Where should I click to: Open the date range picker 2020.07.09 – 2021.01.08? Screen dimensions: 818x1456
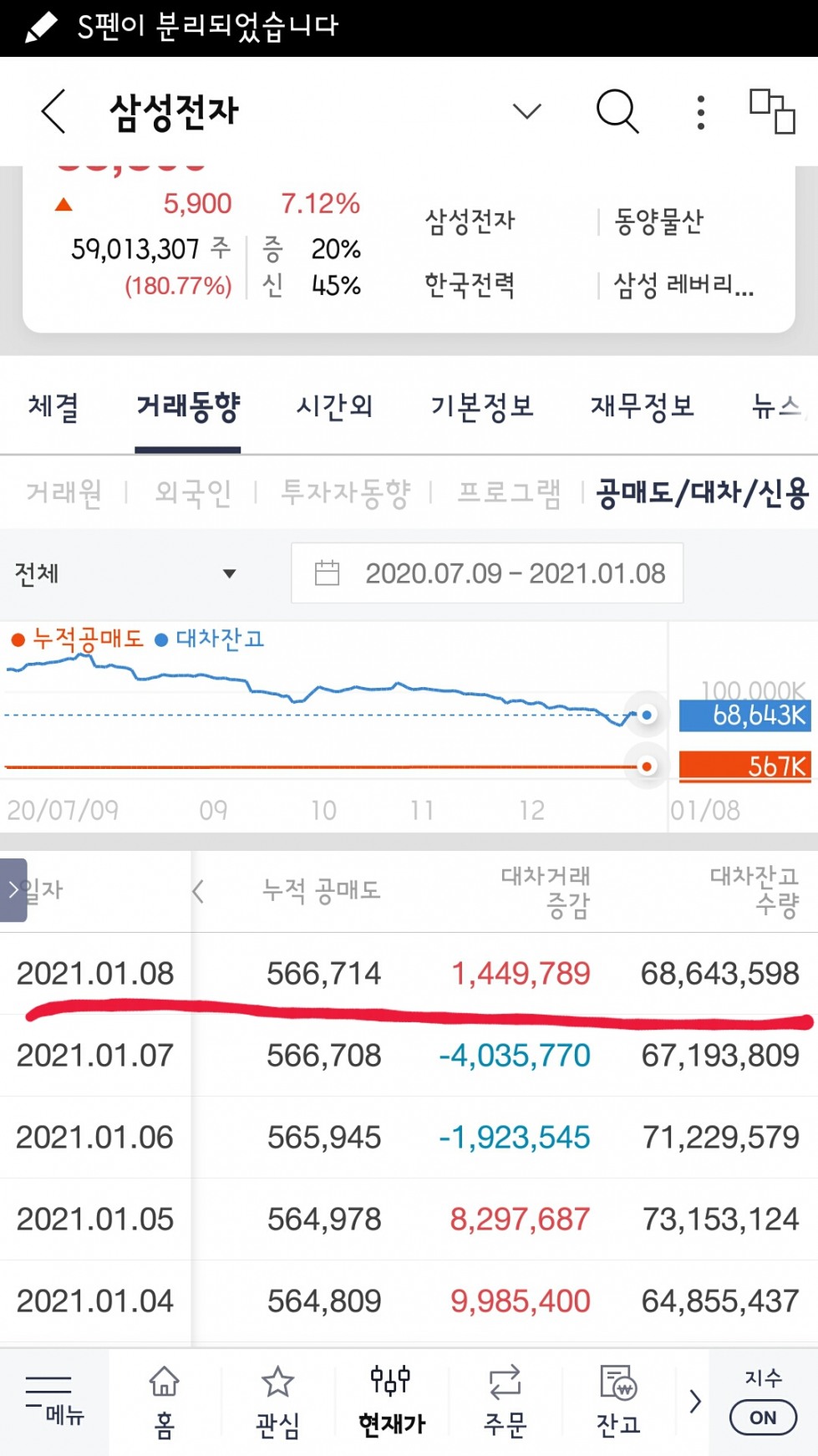click(487, 573)
